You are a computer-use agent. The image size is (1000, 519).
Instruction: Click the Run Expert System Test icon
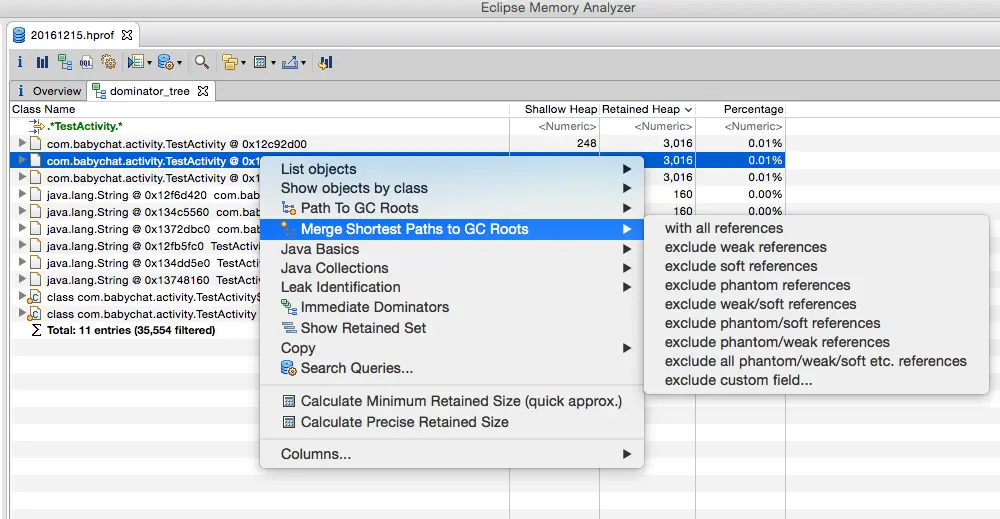pos(135,62)
